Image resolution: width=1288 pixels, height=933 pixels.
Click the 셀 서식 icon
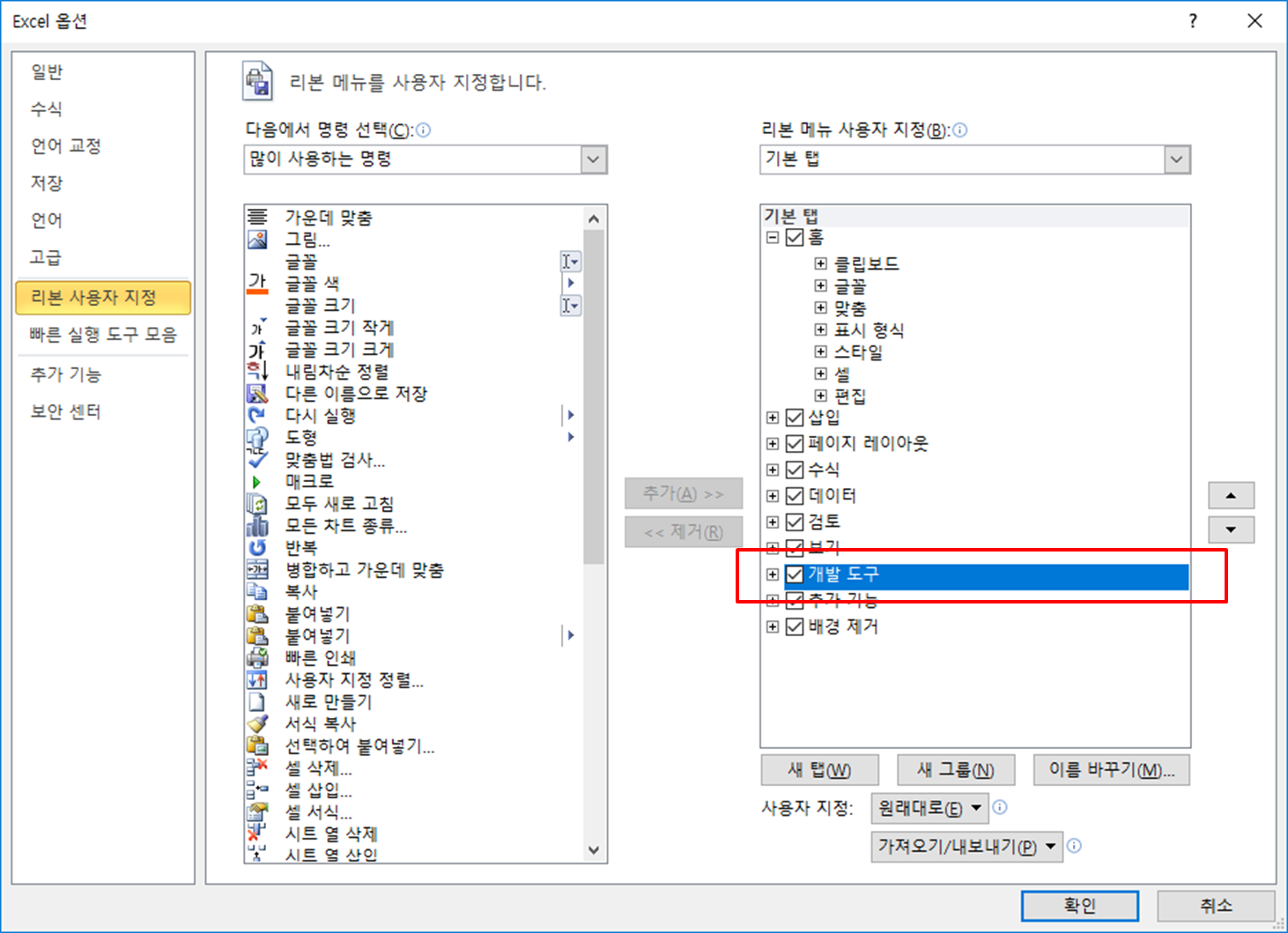point(257,811)
